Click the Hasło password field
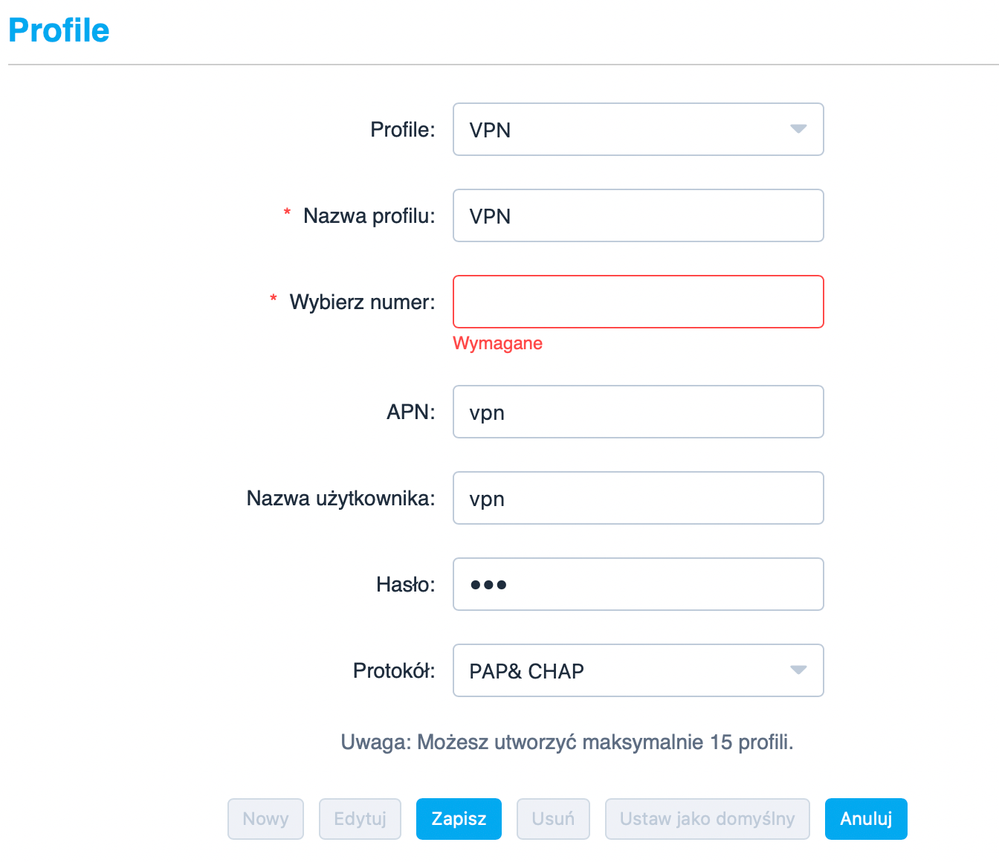999x862 pixels. pyautogui.click(x=637, y=584)
